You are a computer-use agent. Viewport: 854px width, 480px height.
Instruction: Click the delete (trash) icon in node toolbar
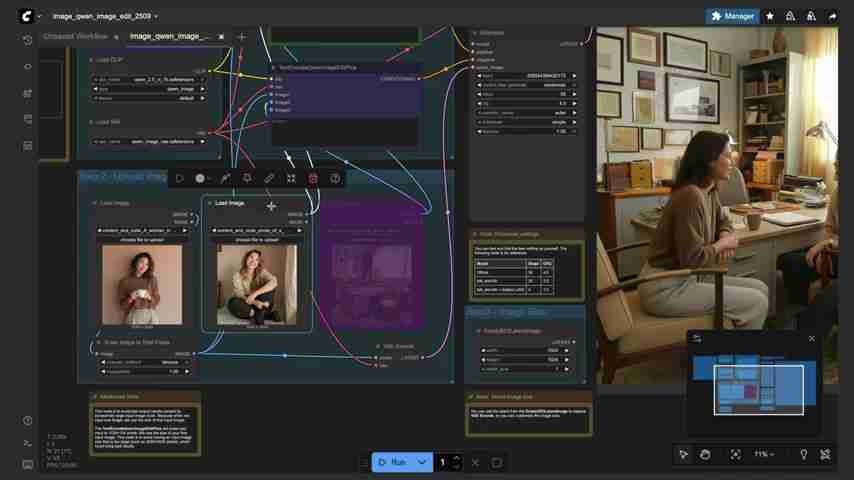(313, 178)
